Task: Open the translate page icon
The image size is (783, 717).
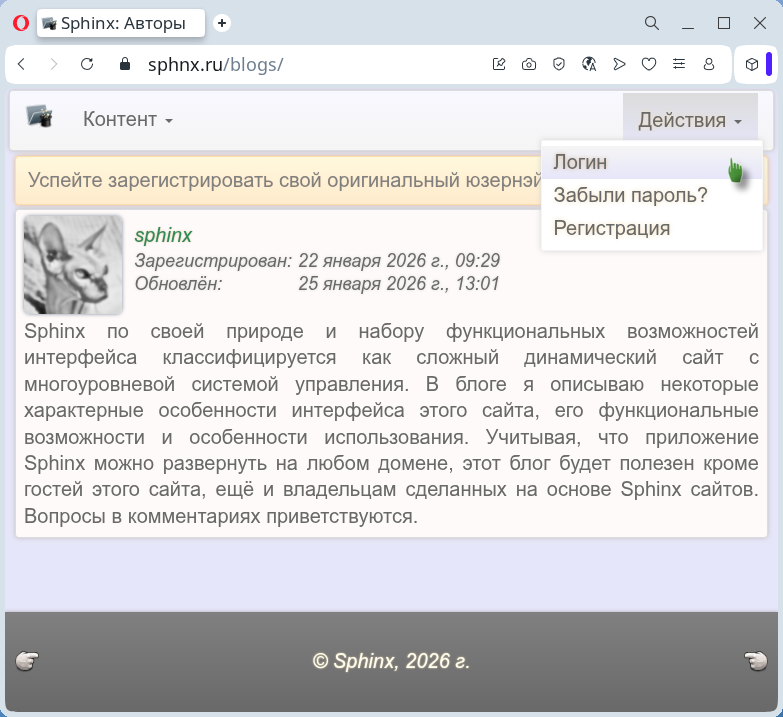Action: tap(589, 64)
